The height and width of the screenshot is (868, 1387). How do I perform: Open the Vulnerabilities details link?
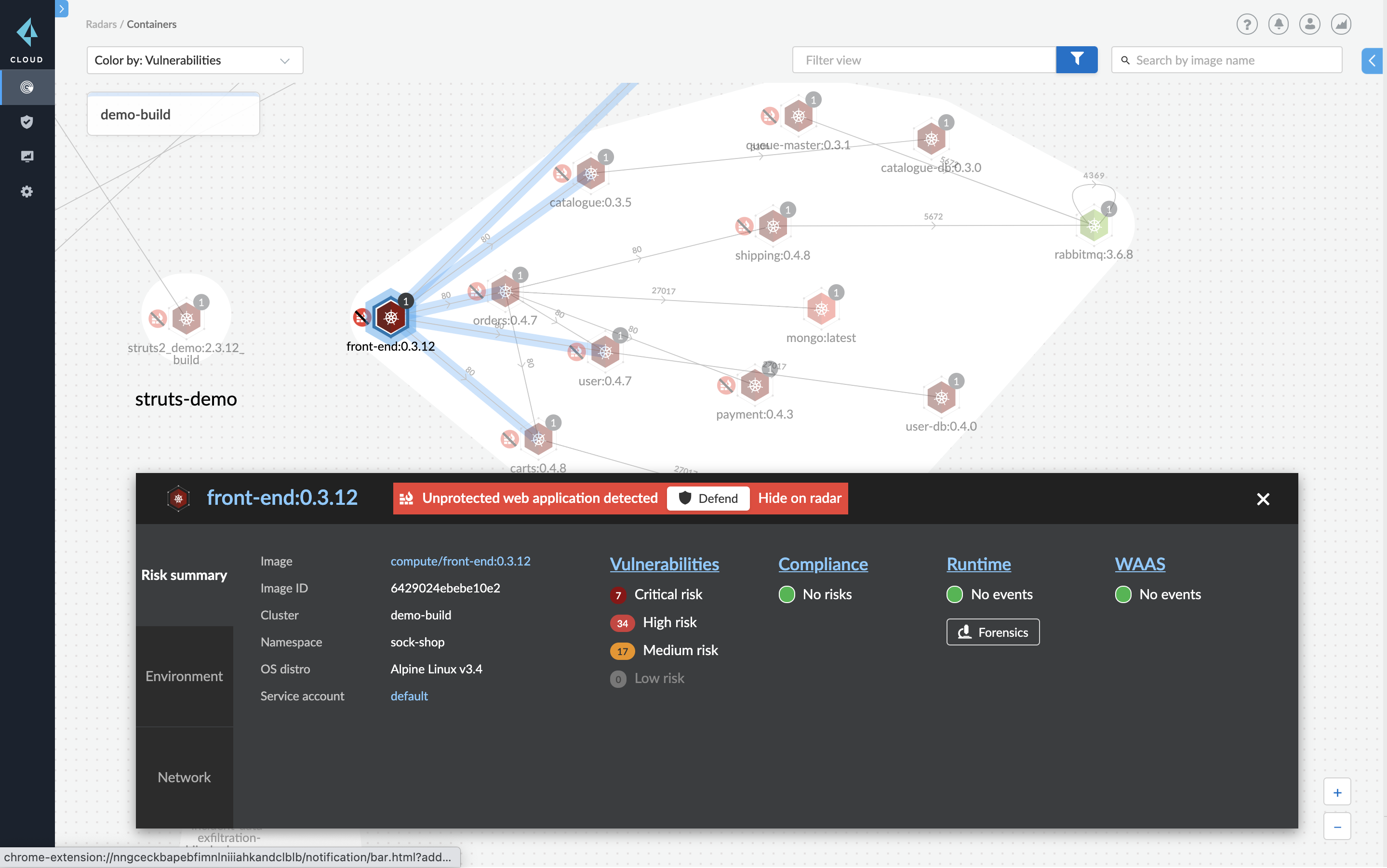pos(664,565)
